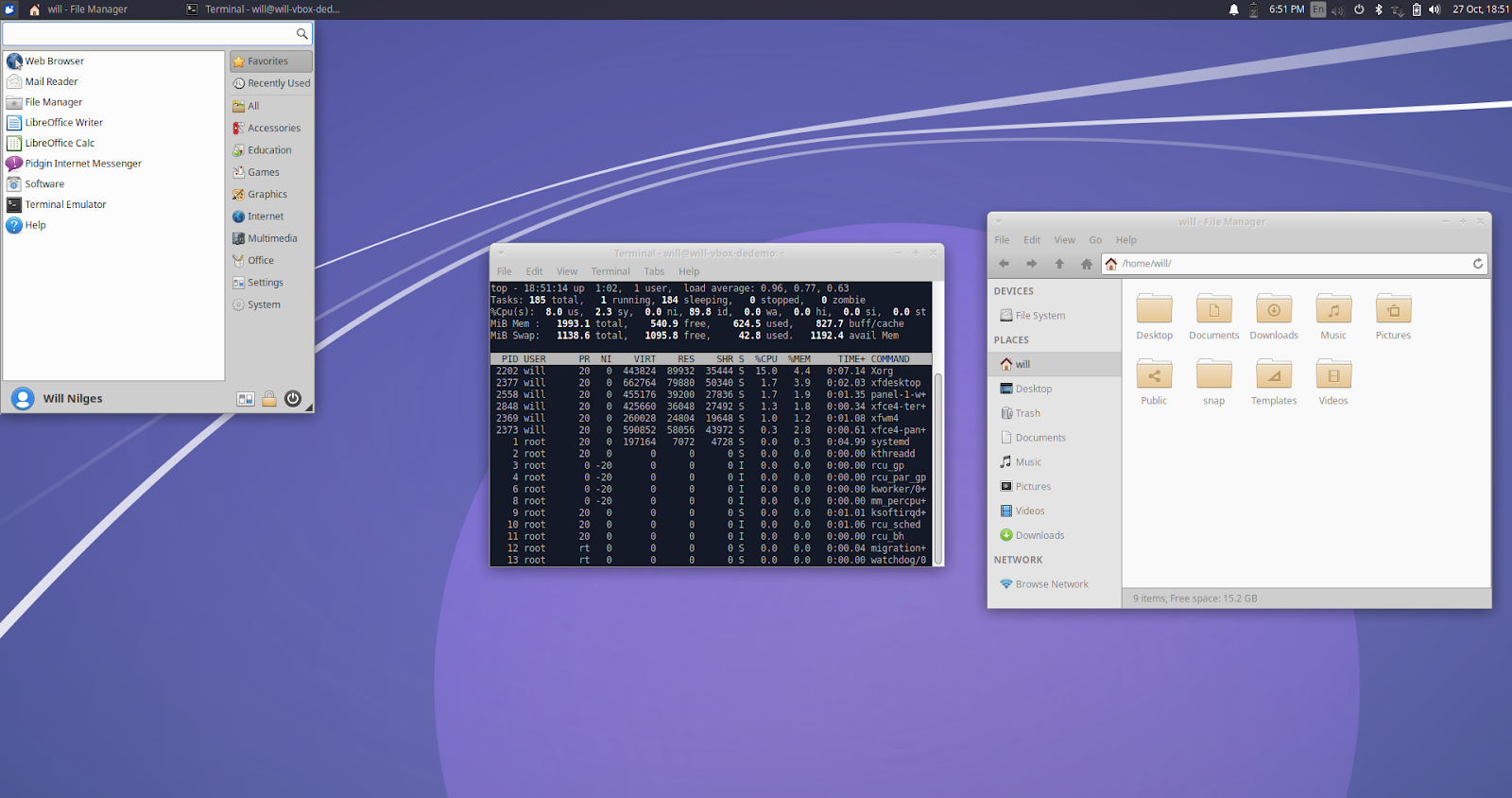This screenshot has width=1512, height=798.
Task: Switch keyboard layout via the En indicator
Action: click(x=1318, y=9)
